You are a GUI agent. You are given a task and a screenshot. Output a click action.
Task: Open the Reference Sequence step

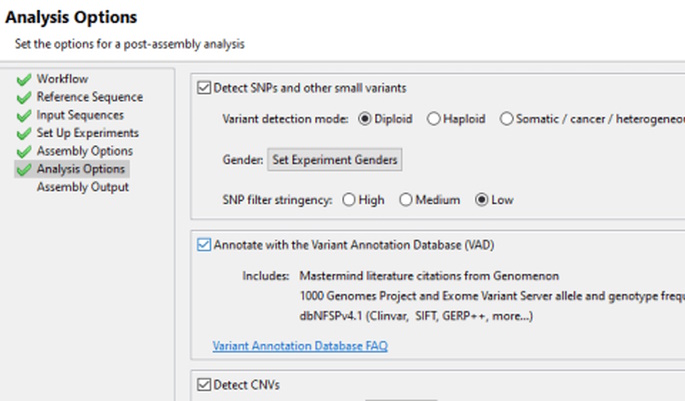tap(90, 97)
